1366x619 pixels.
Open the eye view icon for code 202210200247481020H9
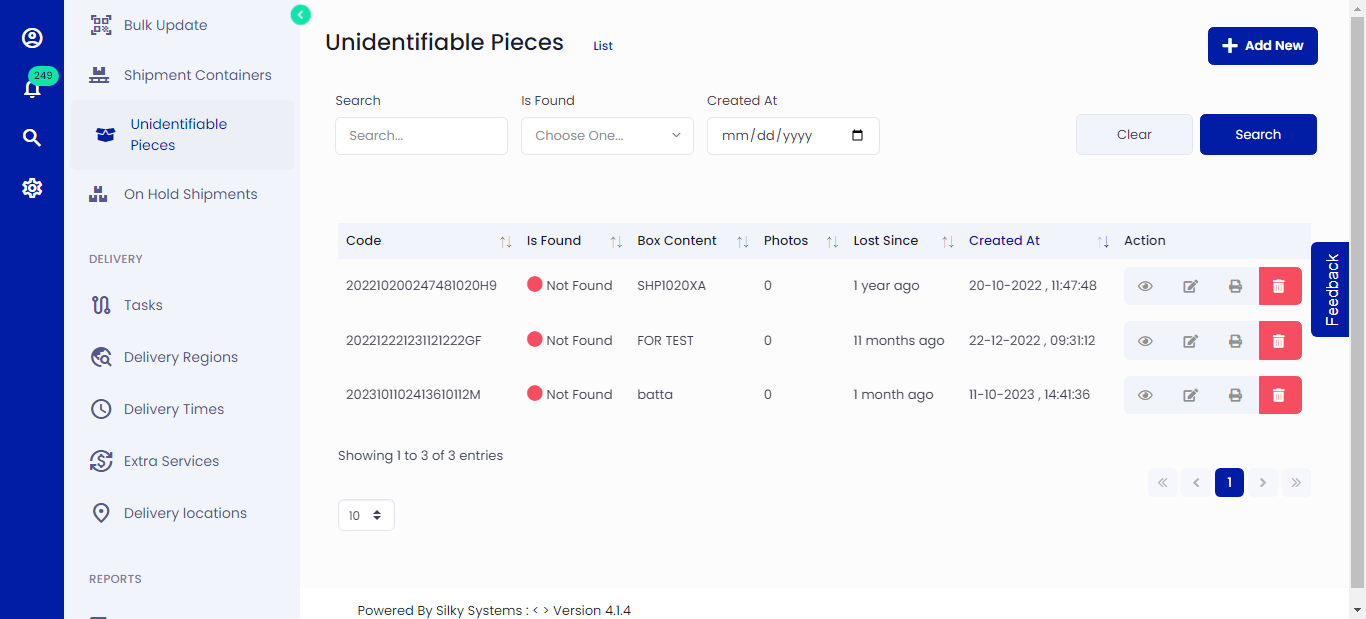1144,285
